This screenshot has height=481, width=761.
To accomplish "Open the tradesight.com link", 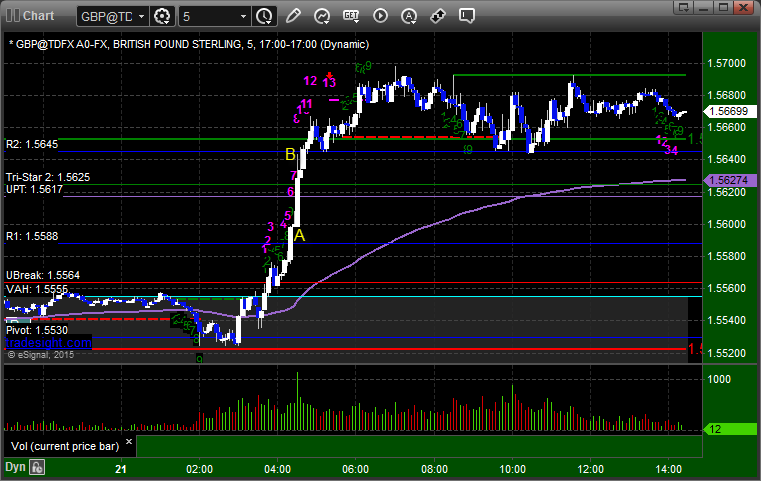I will [x=48, y=343].
